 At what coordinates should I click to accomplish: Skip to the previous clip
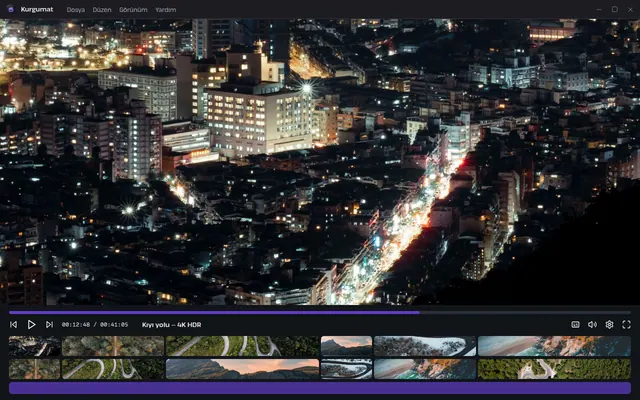coord(13,324)
